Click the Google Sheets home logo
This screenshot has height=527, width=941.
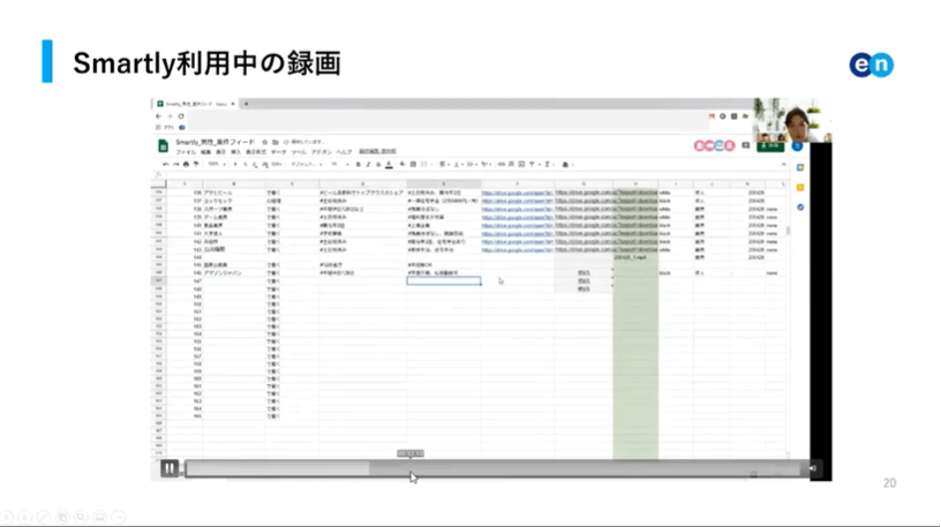tap(163, 146)
